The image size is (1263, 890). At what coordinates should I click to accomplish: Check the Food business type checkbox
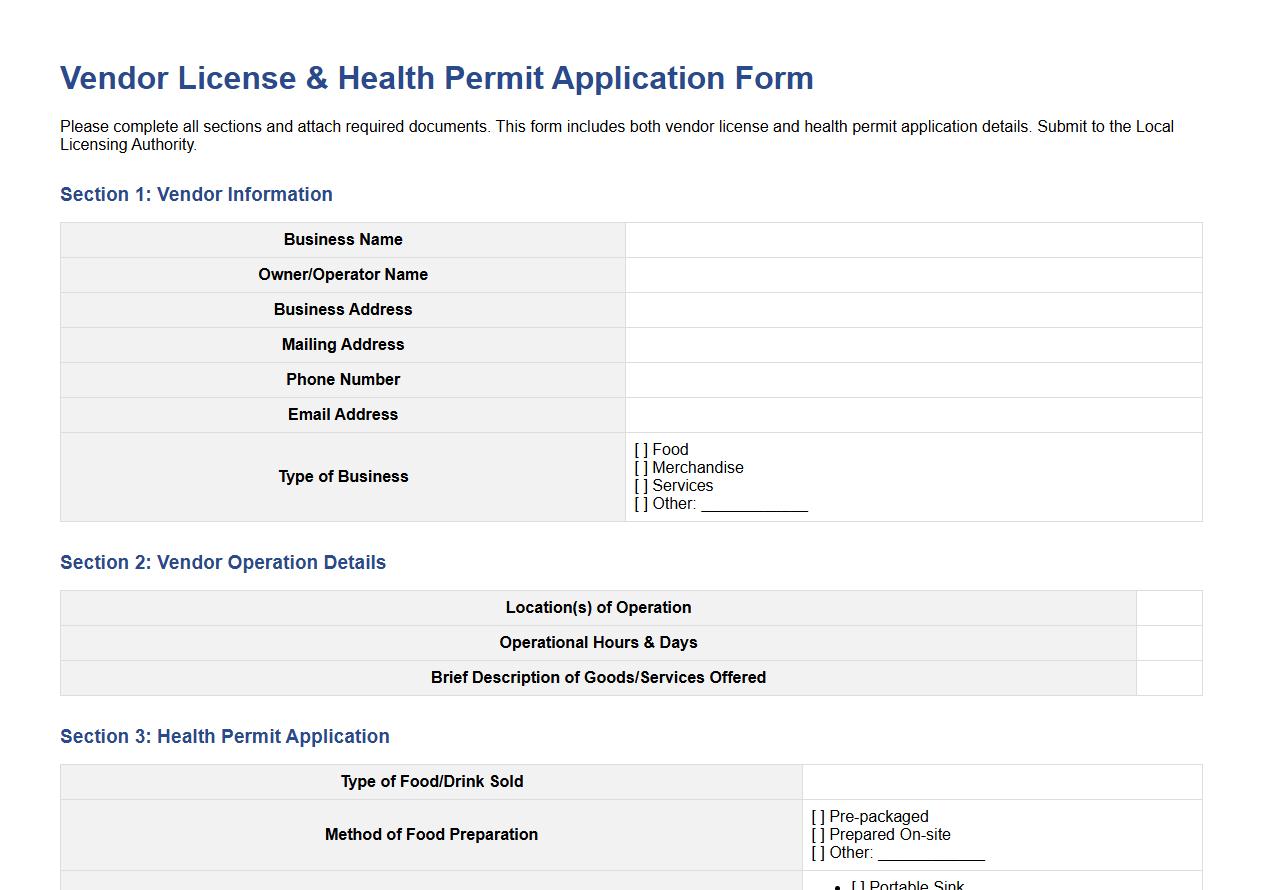pos(640,449)
